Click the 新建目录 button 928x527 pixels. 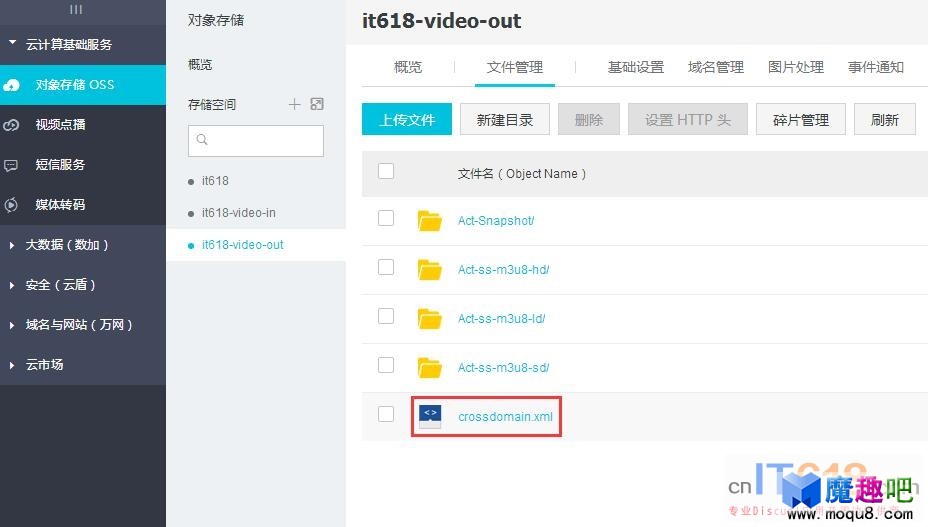(505, 120)
